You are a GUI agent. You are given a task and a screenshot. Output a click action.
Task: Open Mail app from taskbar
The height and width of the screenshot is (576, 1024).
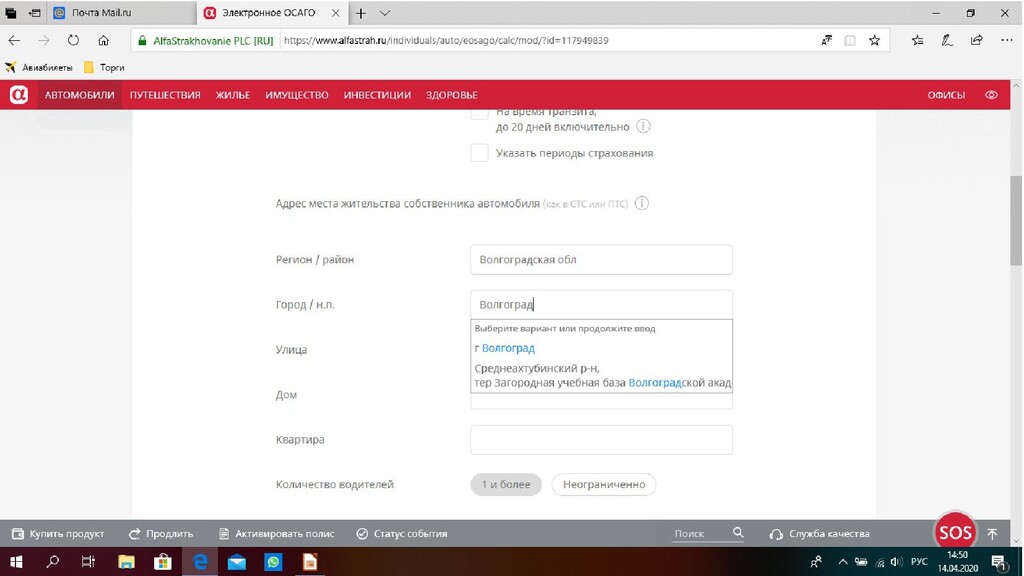point(236,562)
